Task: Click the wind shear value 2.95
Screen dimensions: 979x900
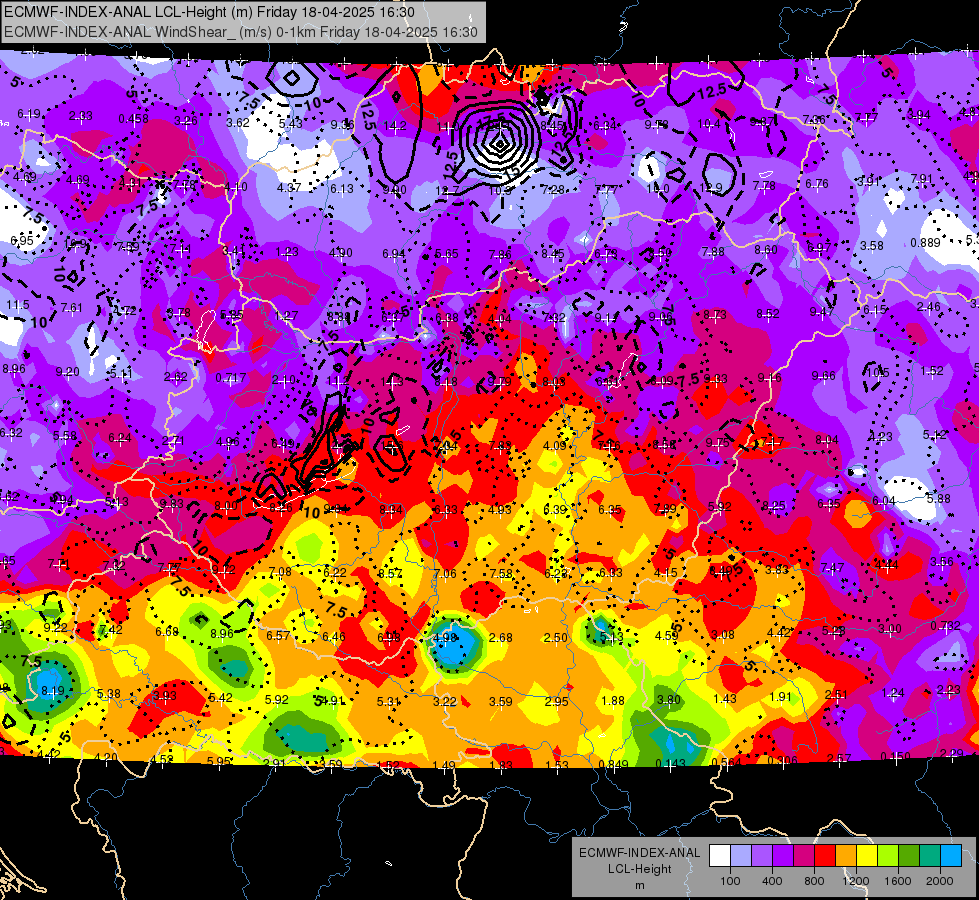Action: [x=556, y=701]
